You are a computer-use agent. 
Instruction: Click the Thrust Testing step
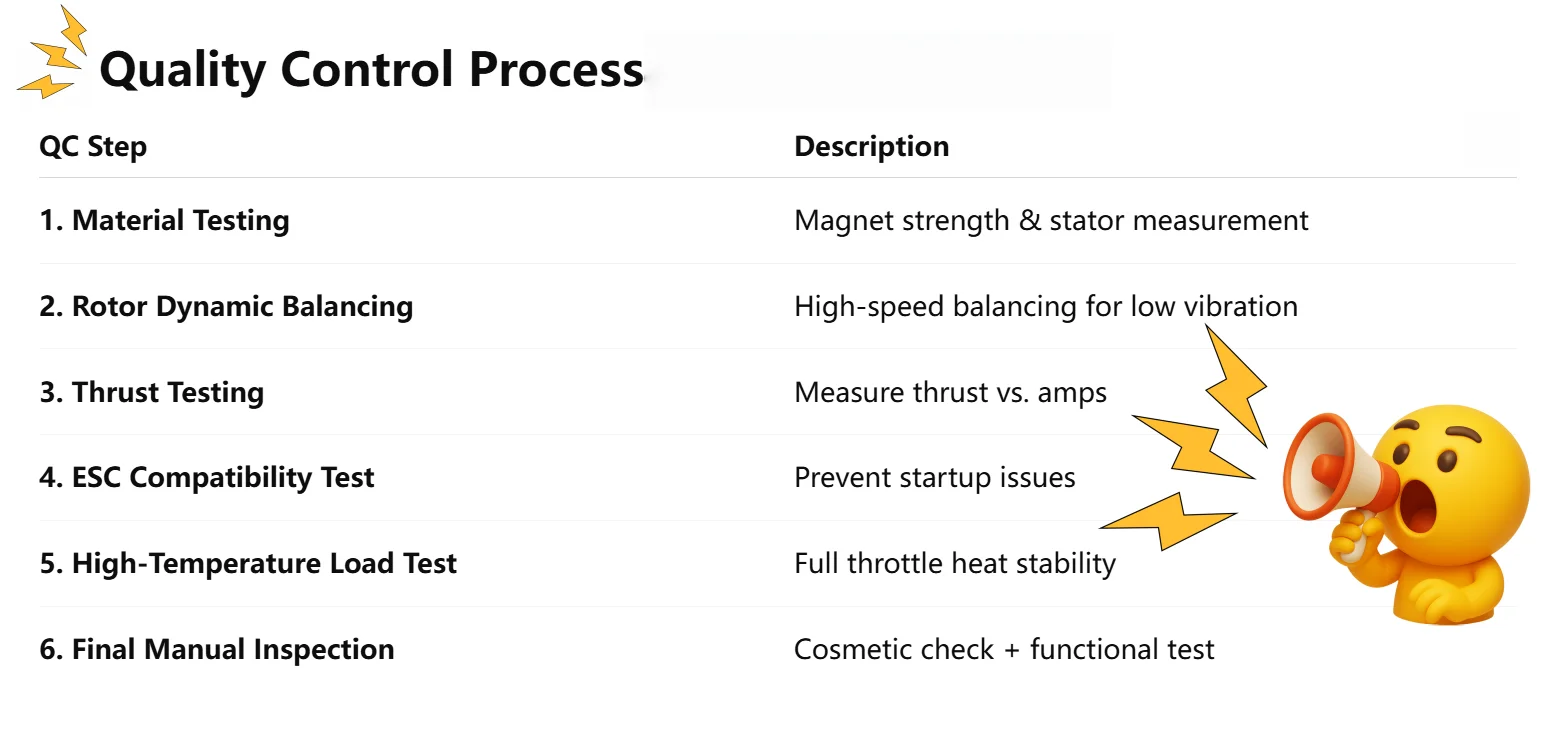point(152,392)
